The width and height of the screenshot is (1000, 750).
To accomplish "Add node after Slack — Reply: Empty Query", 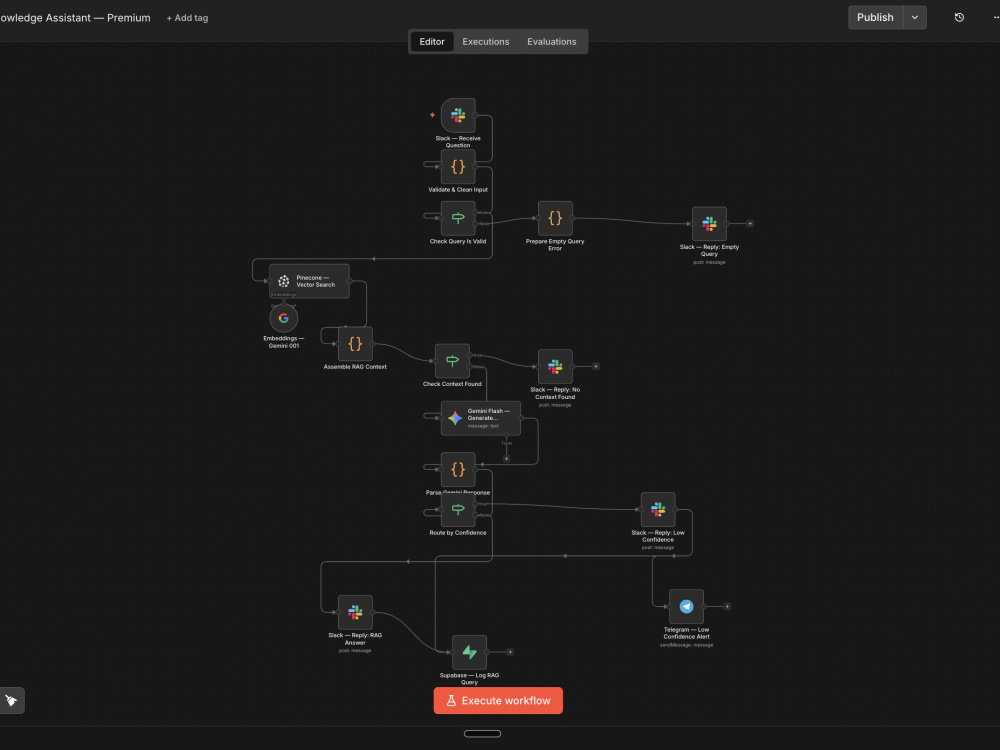I will [750, 224].
